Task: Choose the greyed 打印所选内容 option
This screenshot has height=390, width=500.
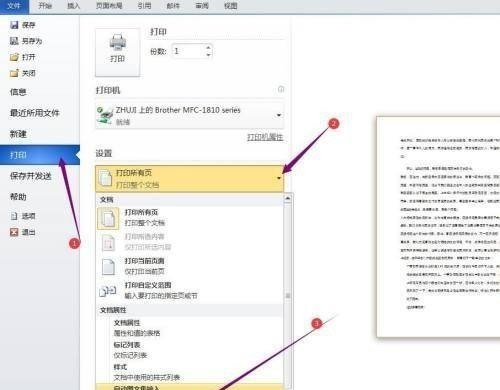Action: click(x=189, y=242)
